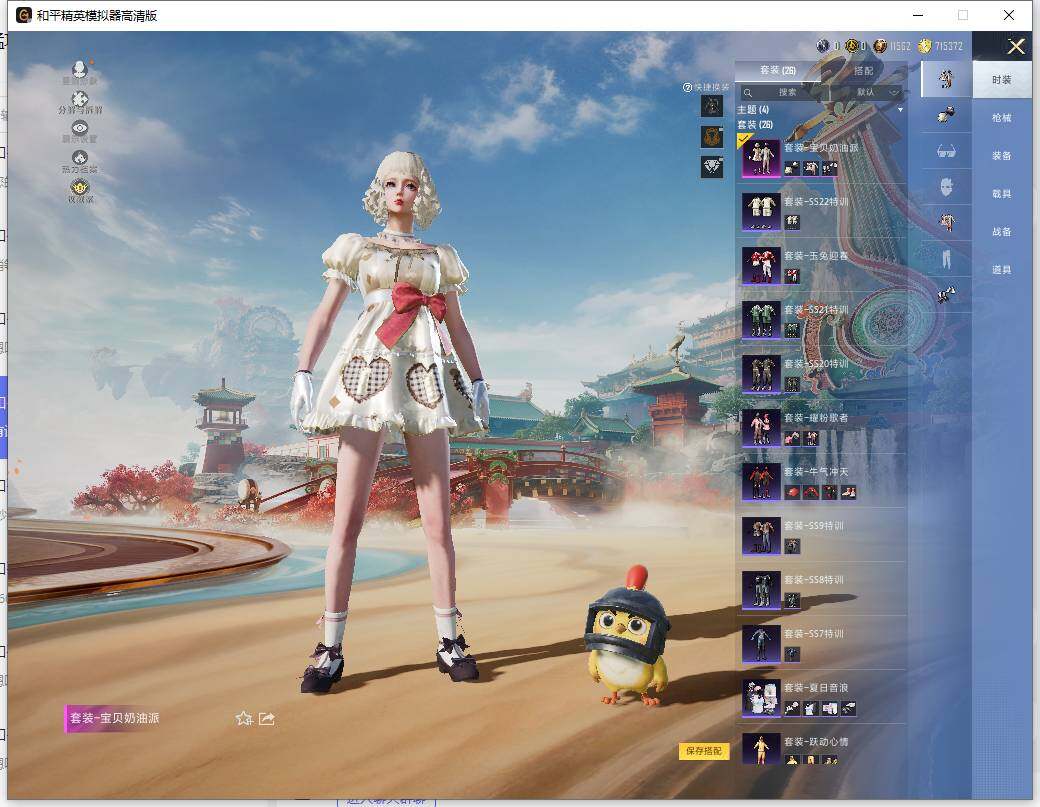Open the 收藏家 collector badge icon

pos(80,187)
